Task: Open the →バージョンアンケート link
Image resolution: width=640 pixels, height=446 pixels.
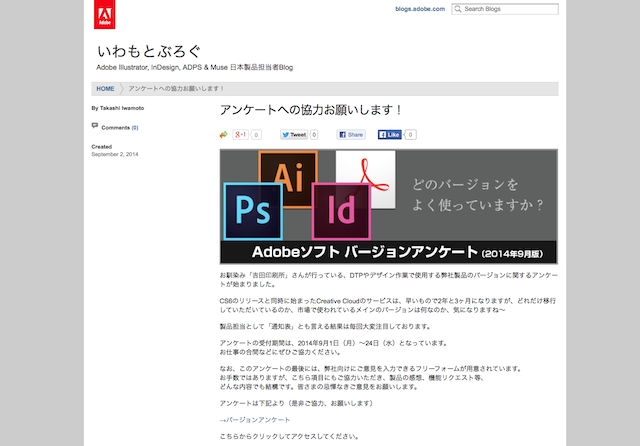Action: pyautogui.click(x=255, y=420)
